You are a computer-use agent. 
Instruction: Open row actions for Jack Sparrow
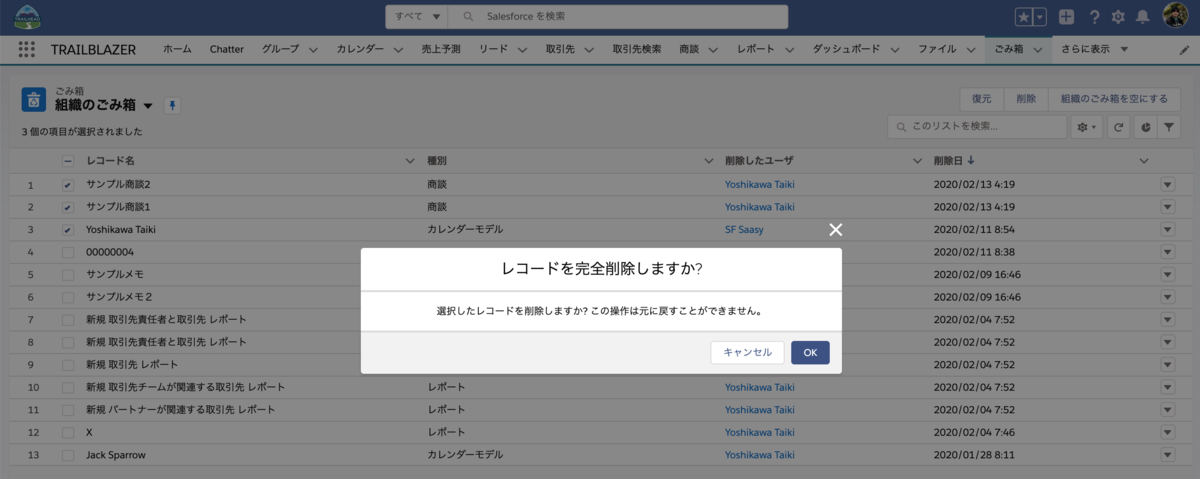pyautogui.click(x=1167, y=454)
